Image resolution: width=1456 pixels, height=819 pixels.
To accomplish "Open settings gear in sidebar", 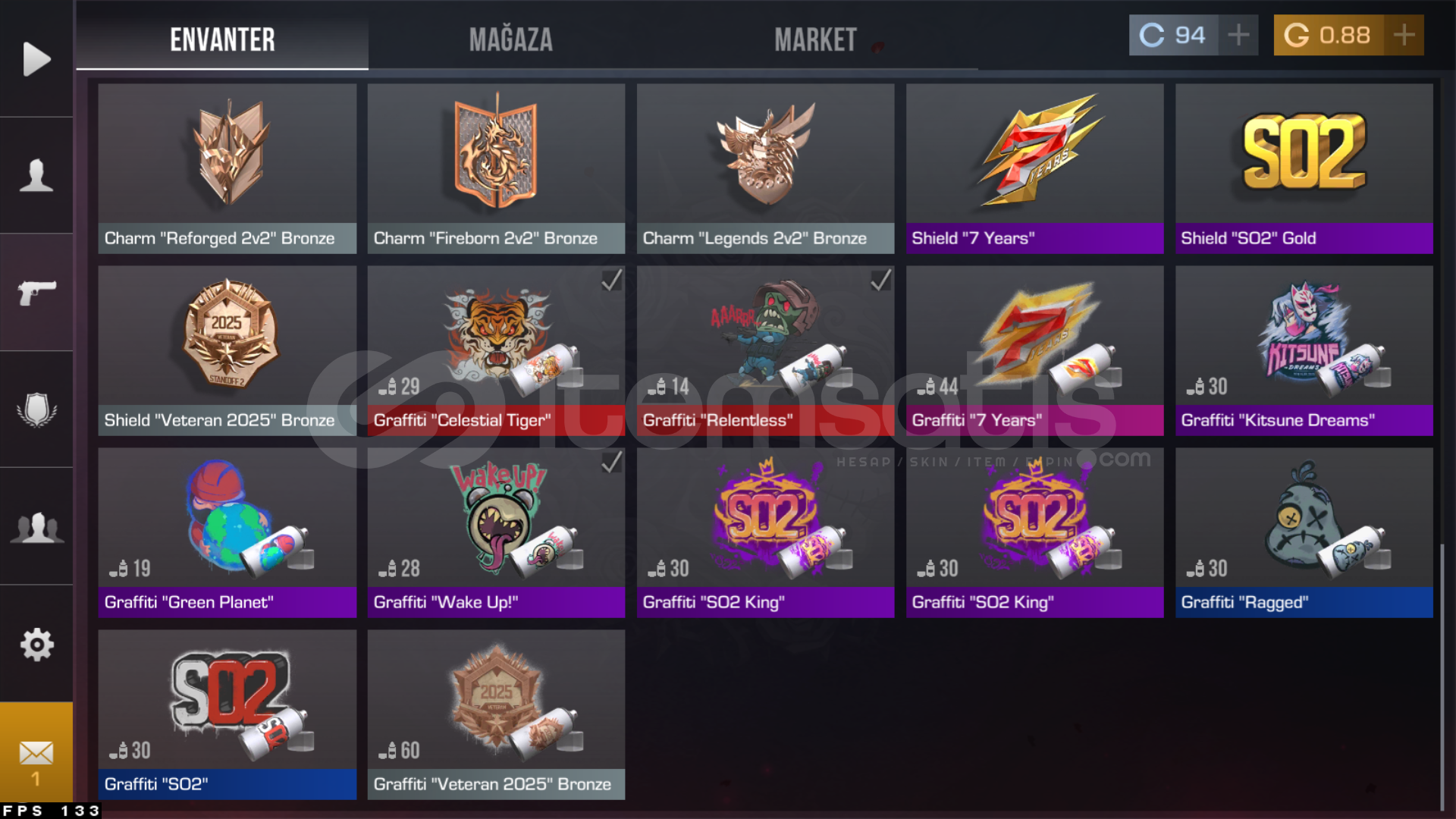I will 36,645.
